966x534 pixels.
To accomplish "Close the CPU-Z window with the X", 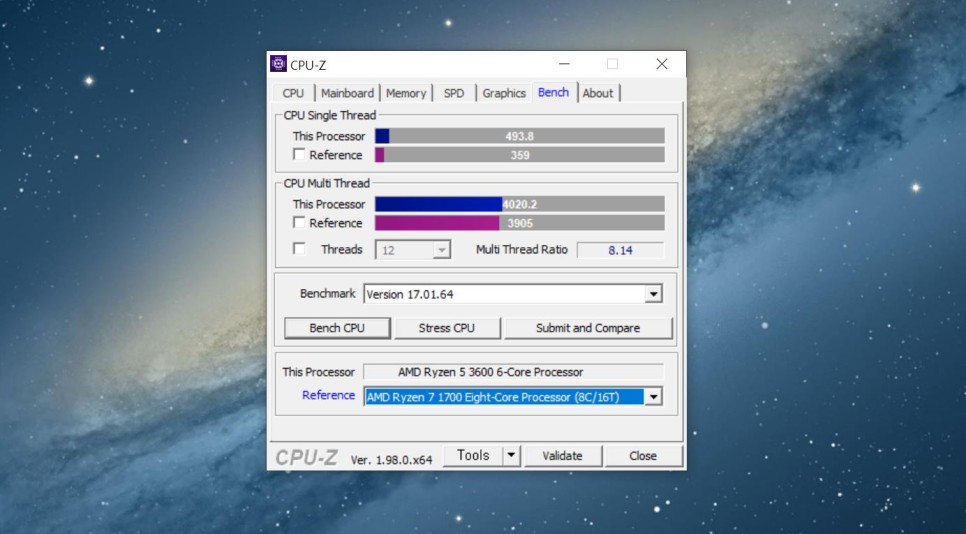I will coord(662,64).
